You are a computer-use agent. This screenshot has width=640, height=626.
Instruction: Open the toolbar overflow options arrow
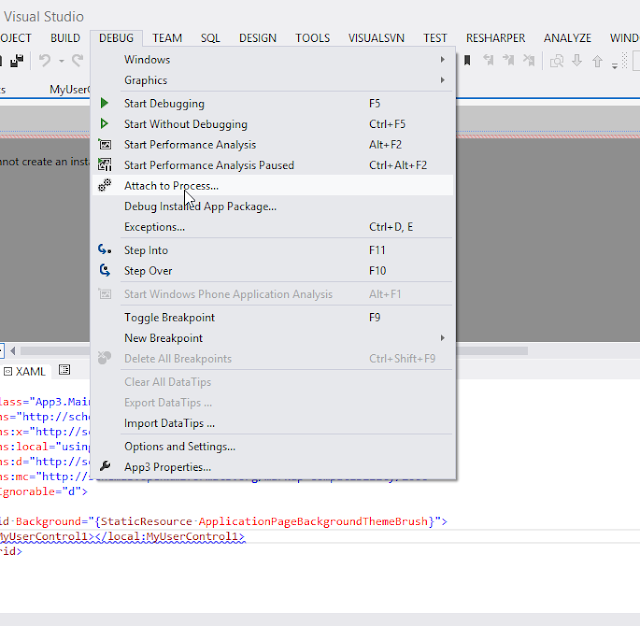pyautogui.click(x=615, y=66)
